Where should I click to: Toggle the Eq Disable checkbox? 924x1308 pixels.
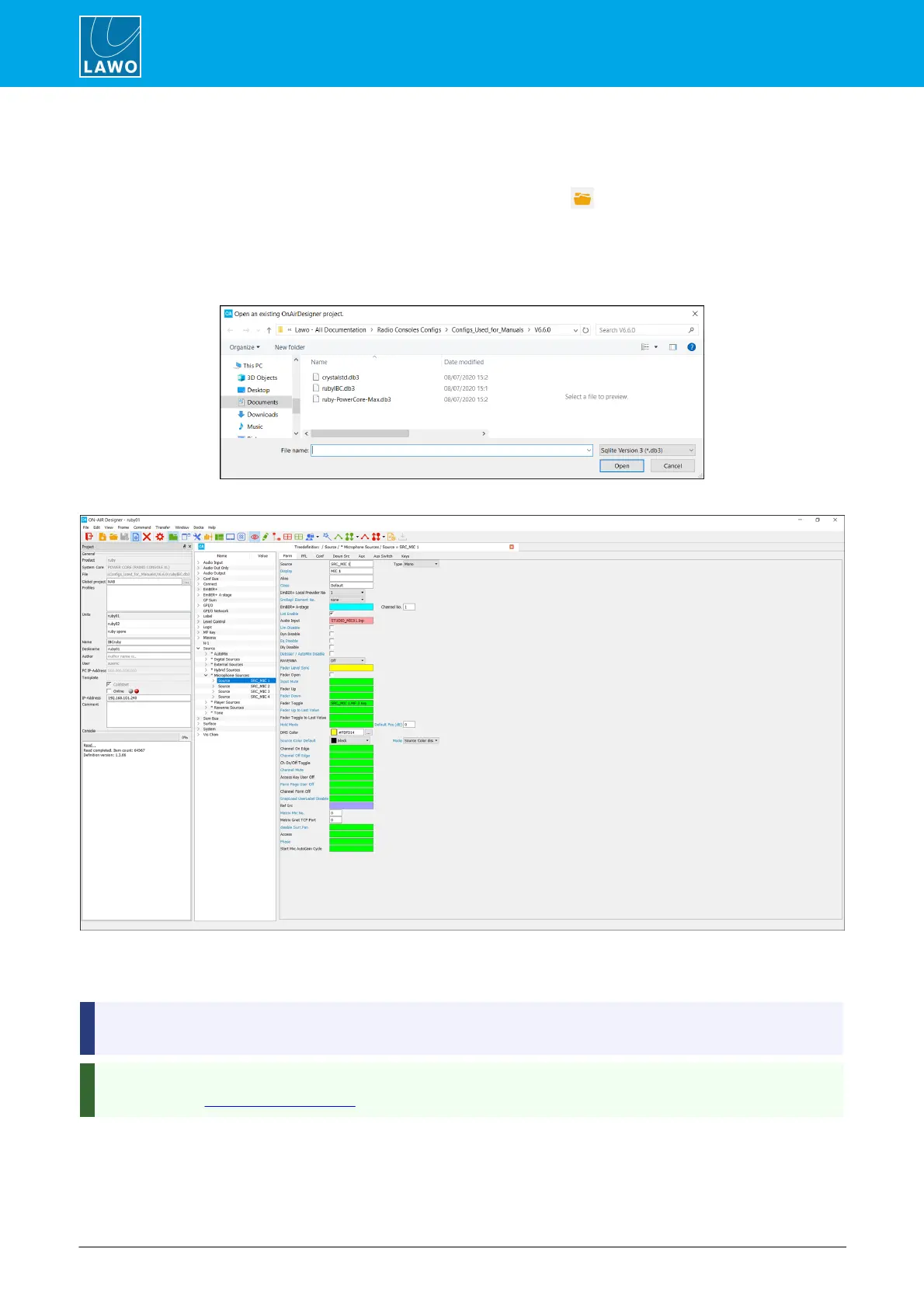click(332, 641)
